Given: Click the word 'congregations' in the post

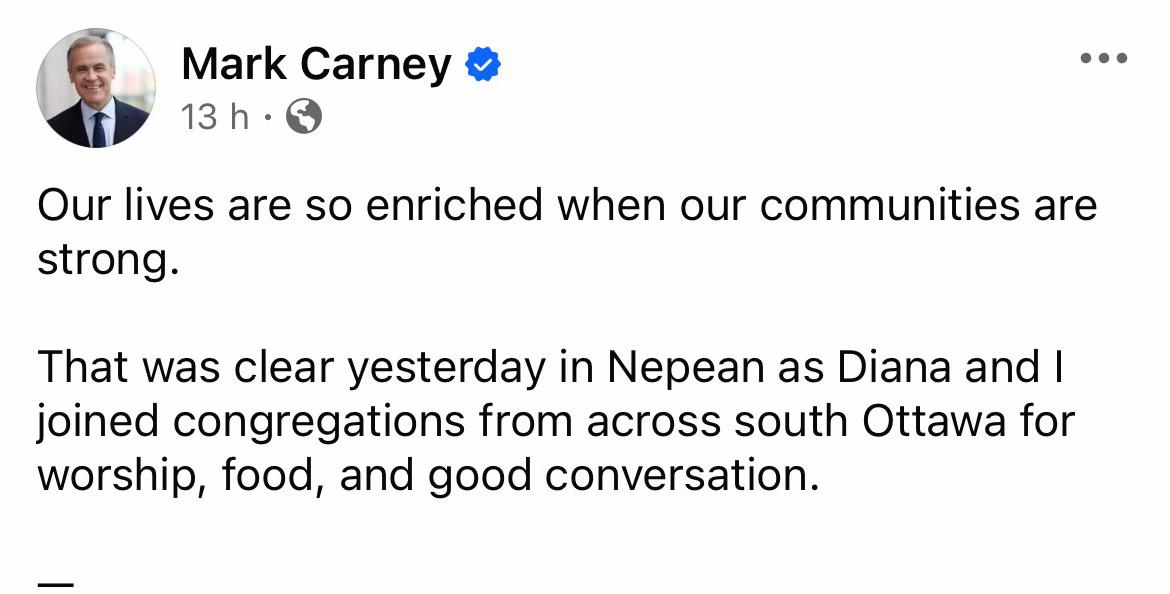Looking at the screenshot, I should [x=319, y=423].
